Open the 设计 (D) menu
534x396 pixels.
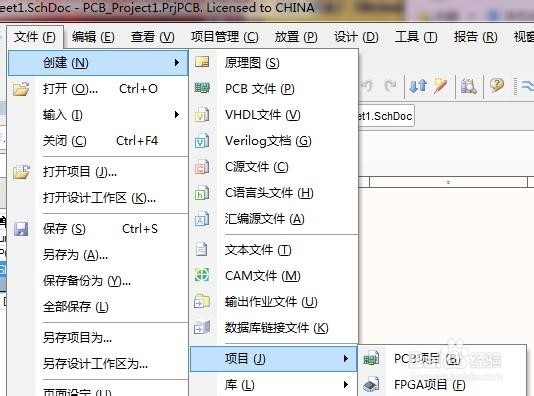pos(356,37)
